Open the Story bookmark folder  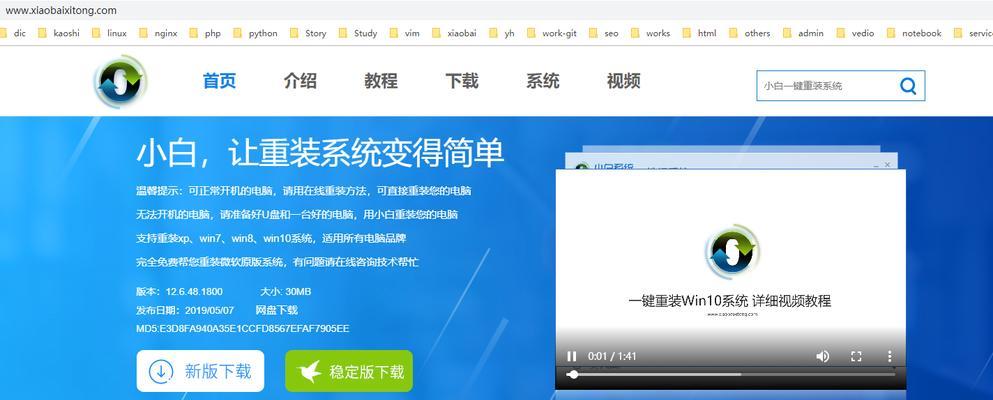pyautogui.click(x=308, y=33)
